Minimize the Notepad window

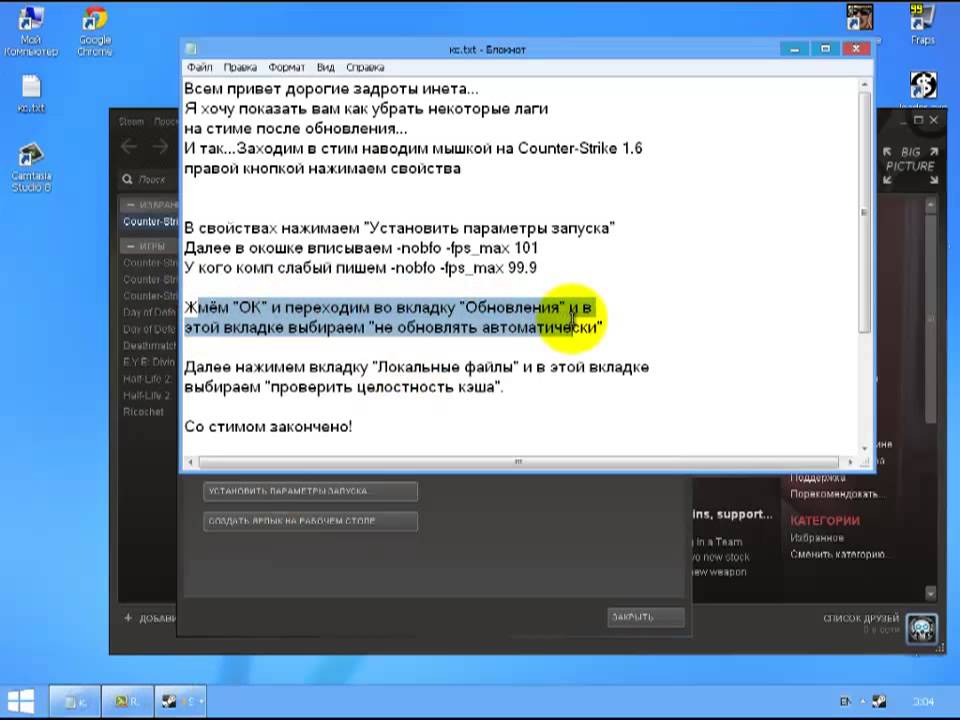coord(795,49)
